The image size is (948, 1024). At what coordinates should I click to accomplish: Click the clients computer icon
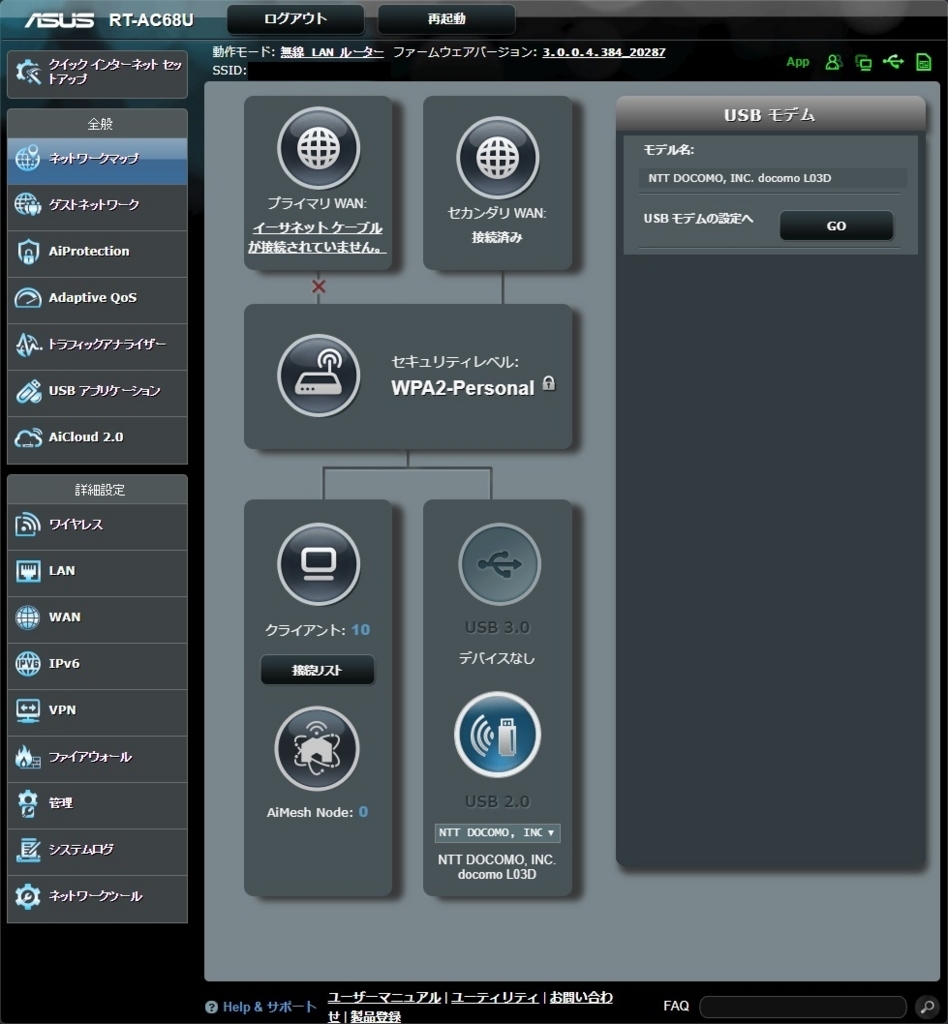(x=319, y=564)
